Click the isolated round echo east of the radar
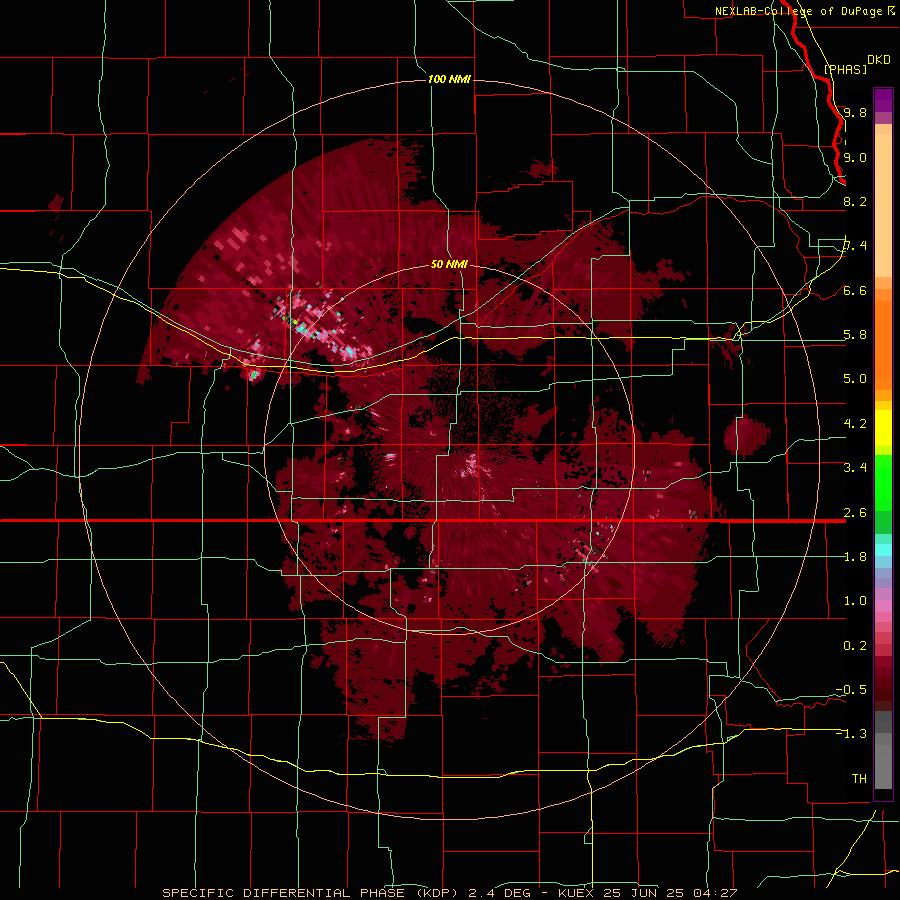The image size is (900, 900). (746, 436)
